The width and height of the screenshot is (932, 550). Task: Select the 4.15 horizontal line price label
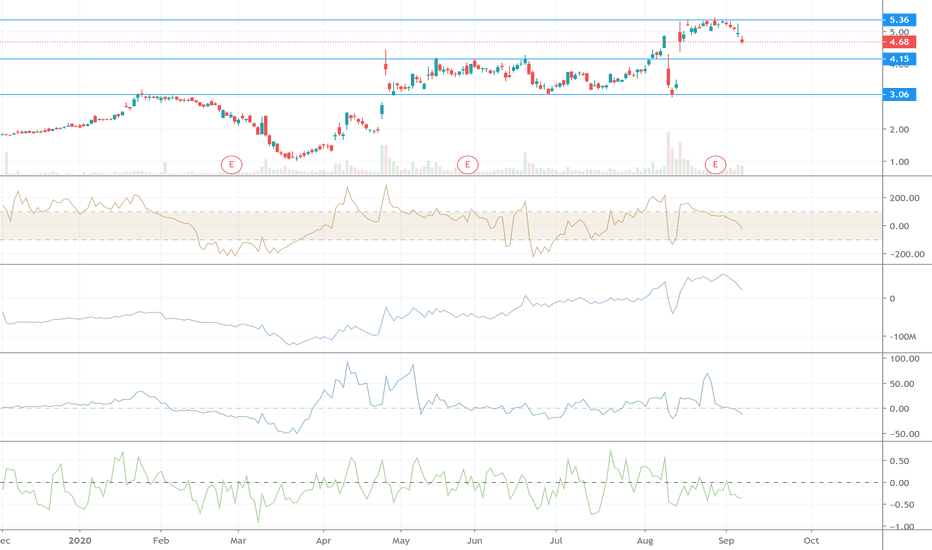click(899, 59)
